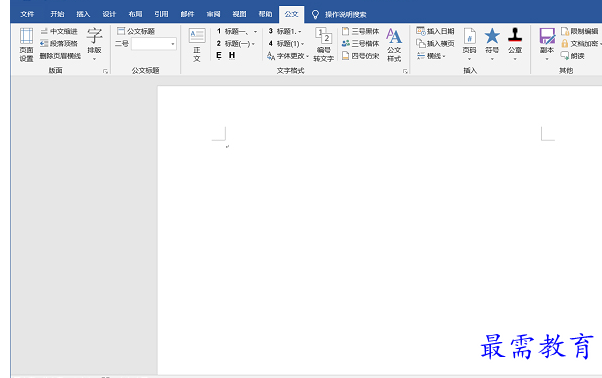602x378 pixels.
Task: Apply 三号黑体 font preset
Action: pos(361,31)
